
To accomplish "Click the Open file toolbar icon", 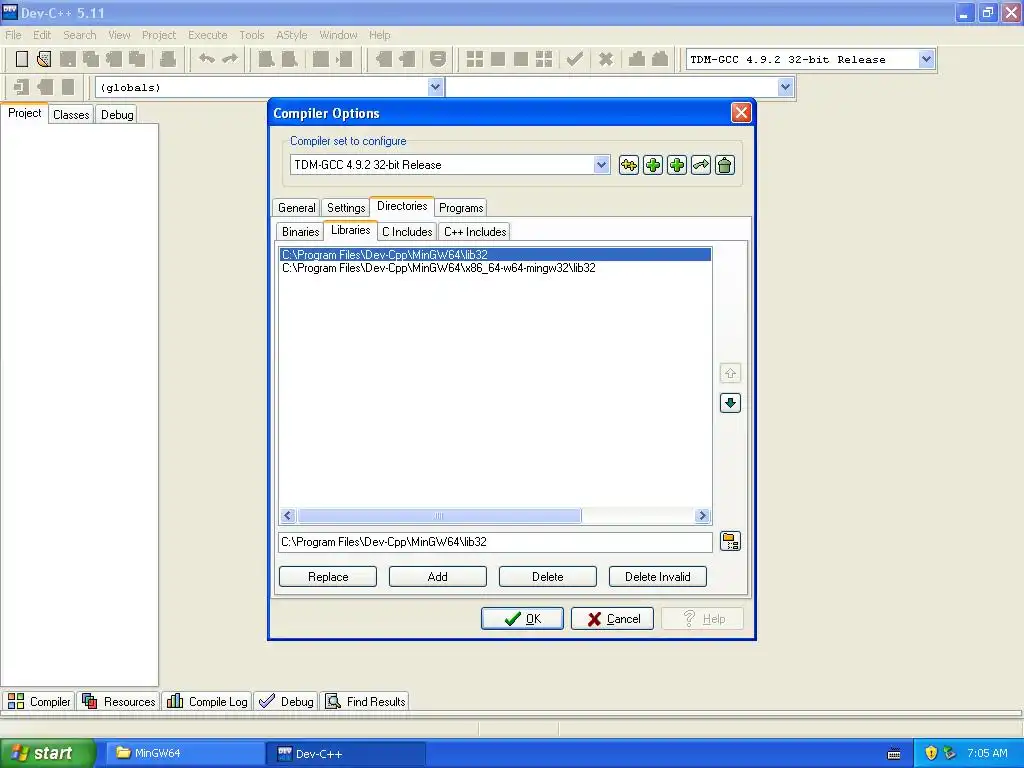I will click(44, 59).
